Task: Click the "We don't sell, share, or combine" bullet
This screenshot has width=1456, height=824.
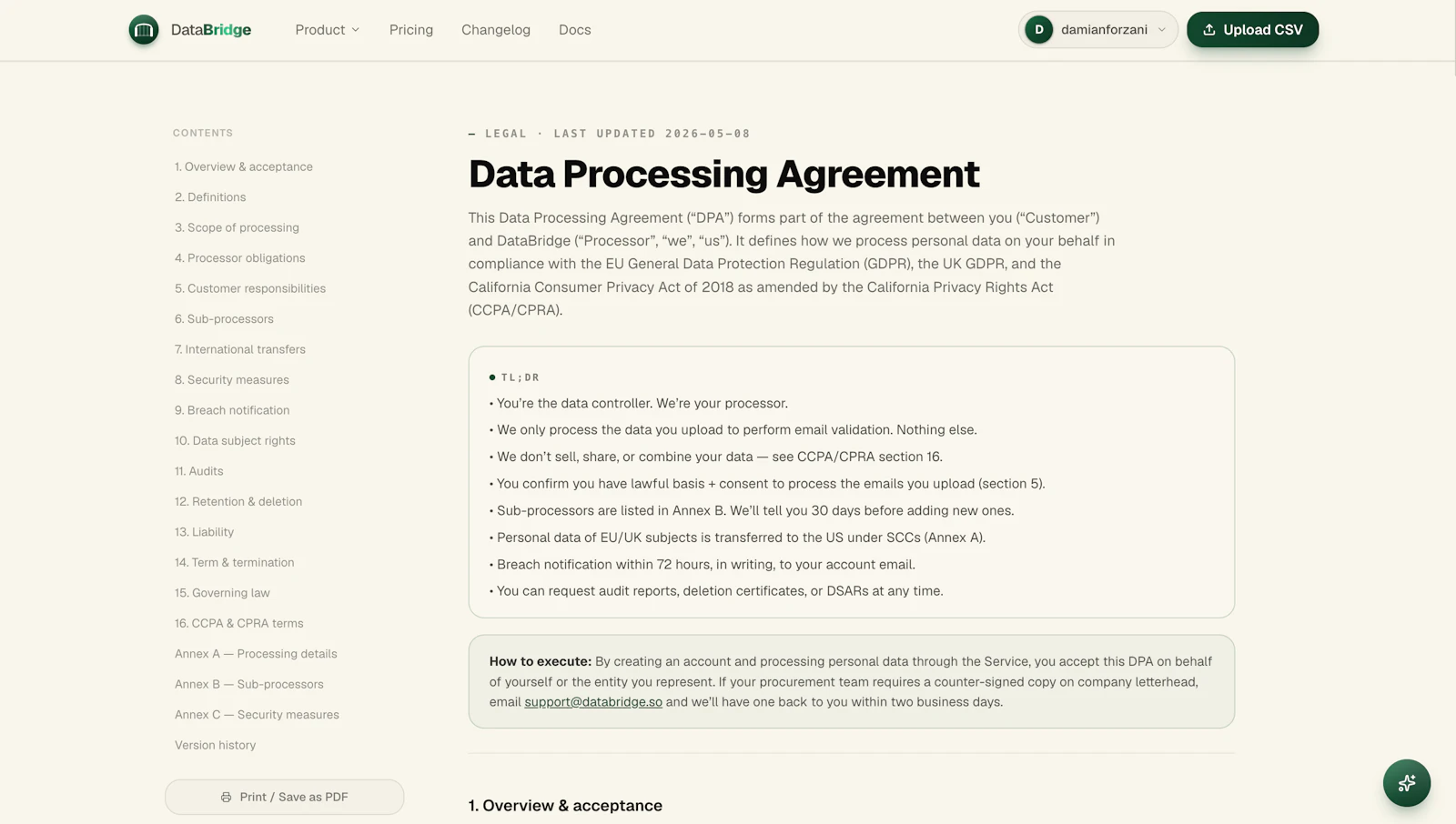Action: 716,457
